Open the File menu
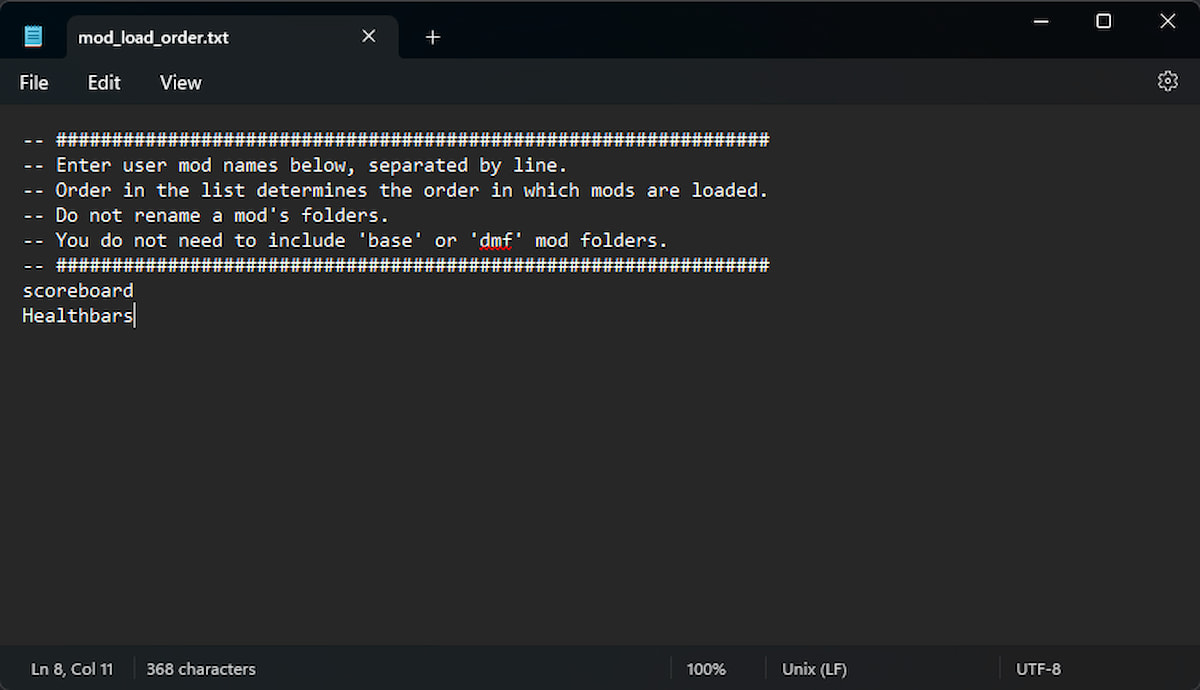 pyautogui.click(x=34, y=83)
